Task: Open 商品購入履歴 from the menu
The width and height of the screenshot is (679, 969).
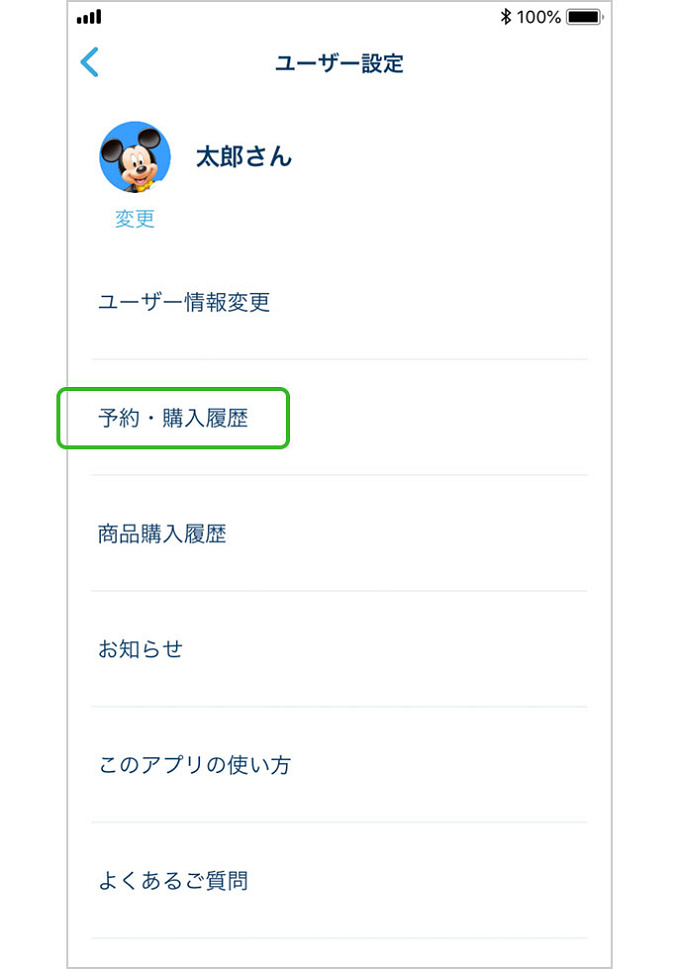Action: tap(162, 534)
